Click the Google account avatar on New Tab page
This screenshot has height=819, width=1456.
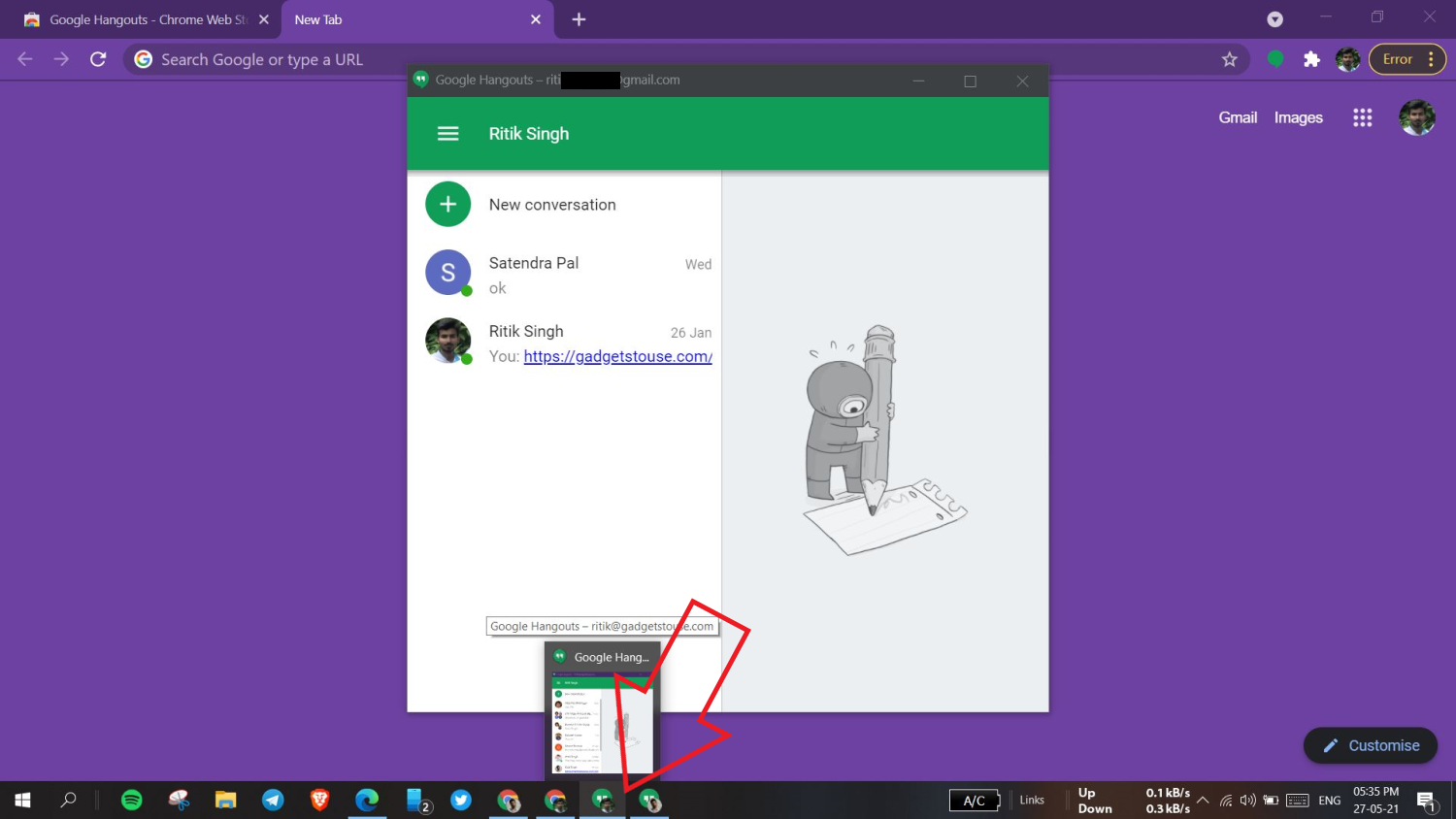click(x=1417, y=117)
